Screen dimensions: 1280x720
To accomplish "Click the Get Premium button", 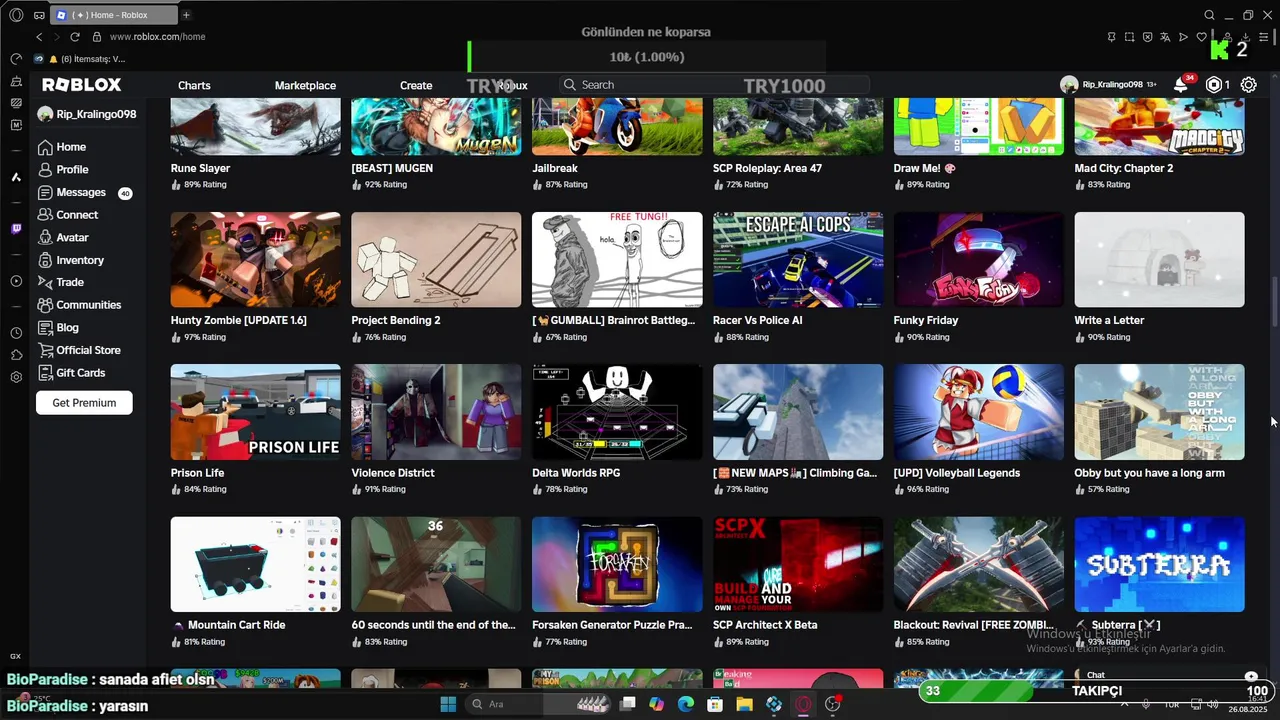I will tap(84, 403).
